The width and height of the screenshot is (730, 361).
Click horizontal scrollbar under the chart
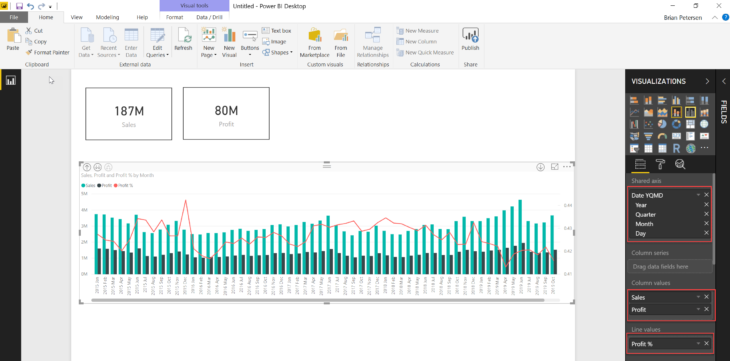[x=318, y=300]
